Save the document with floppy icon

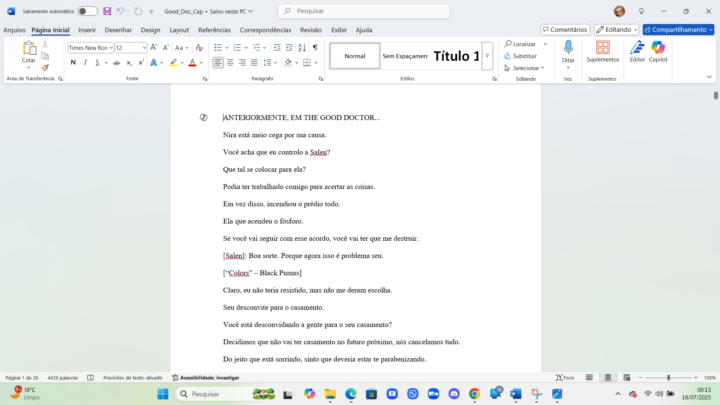107,11
